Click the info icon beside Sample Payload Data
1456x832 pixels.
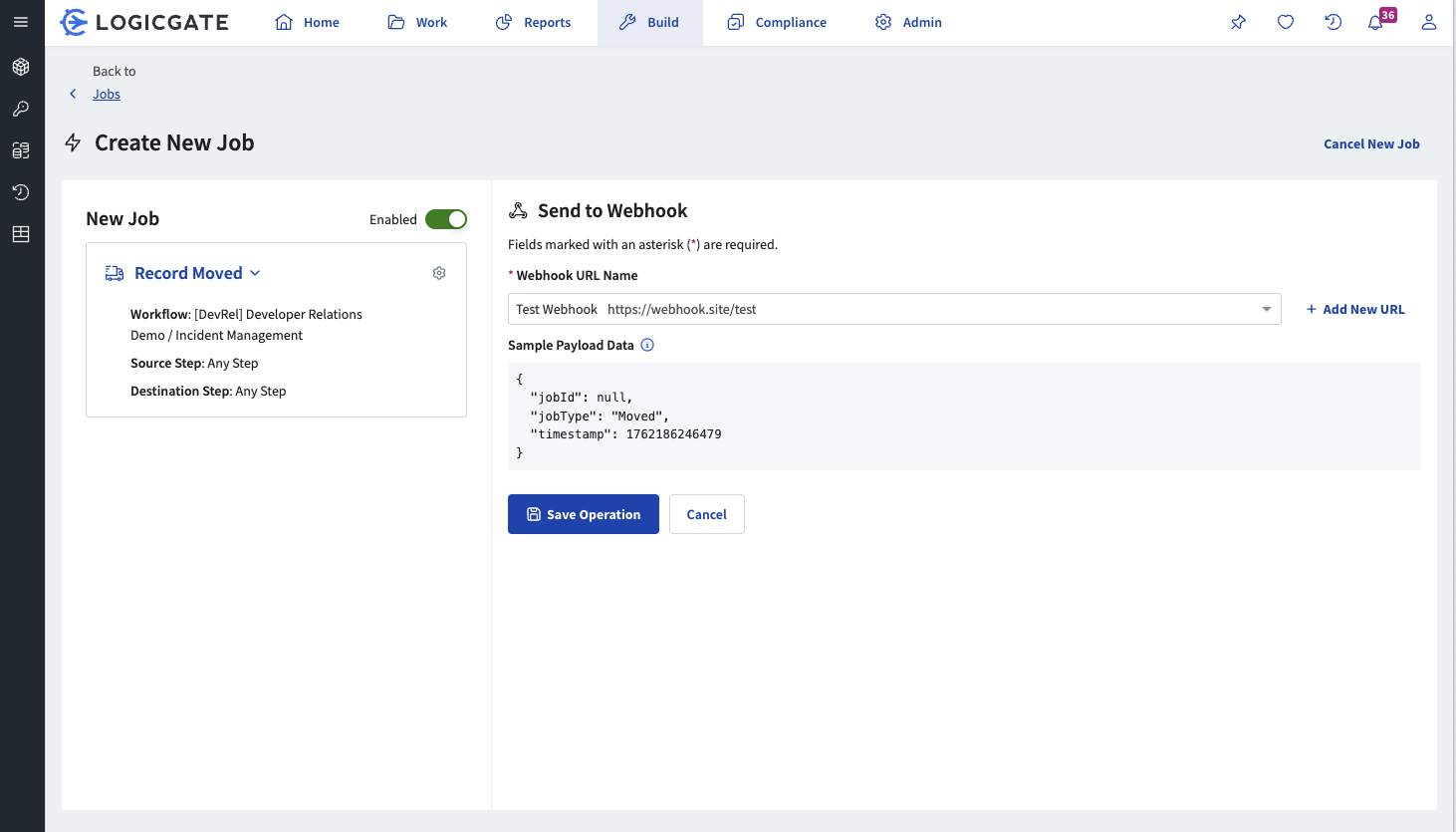(x=647, y=345)
